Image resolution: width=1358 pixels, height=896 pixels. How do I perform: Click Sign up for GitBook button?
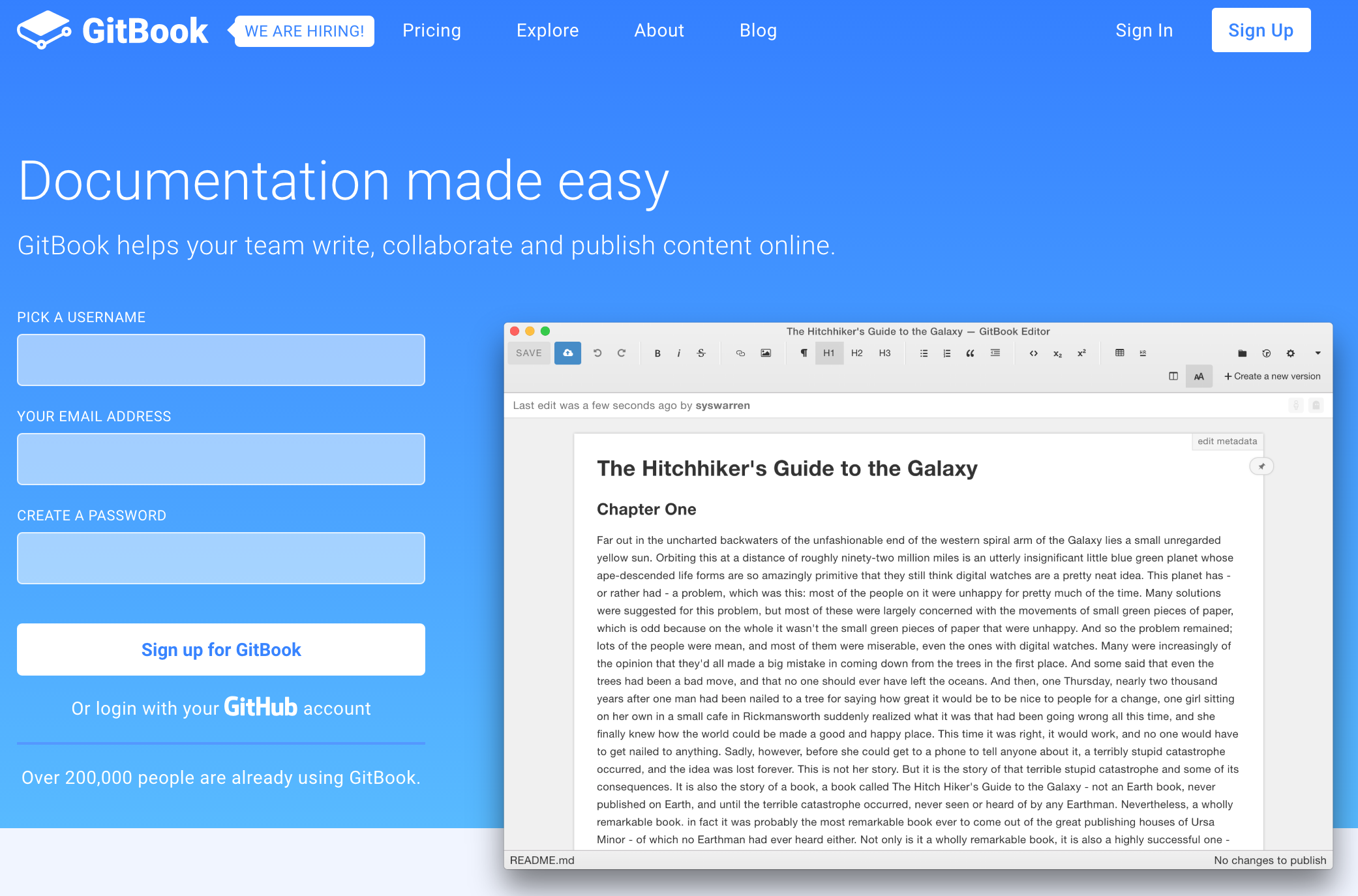[x=222, y=649]
